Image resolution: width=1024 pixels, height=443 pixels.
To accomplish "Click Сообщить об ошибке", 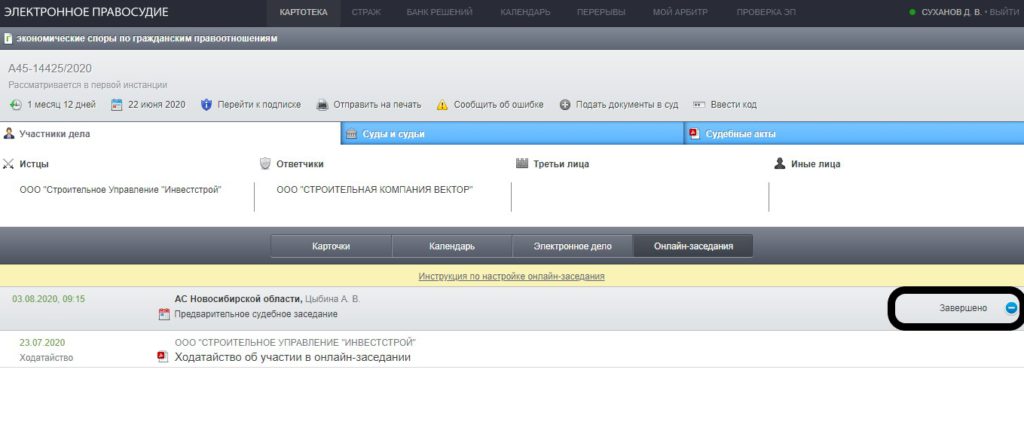I will point(498,105).
